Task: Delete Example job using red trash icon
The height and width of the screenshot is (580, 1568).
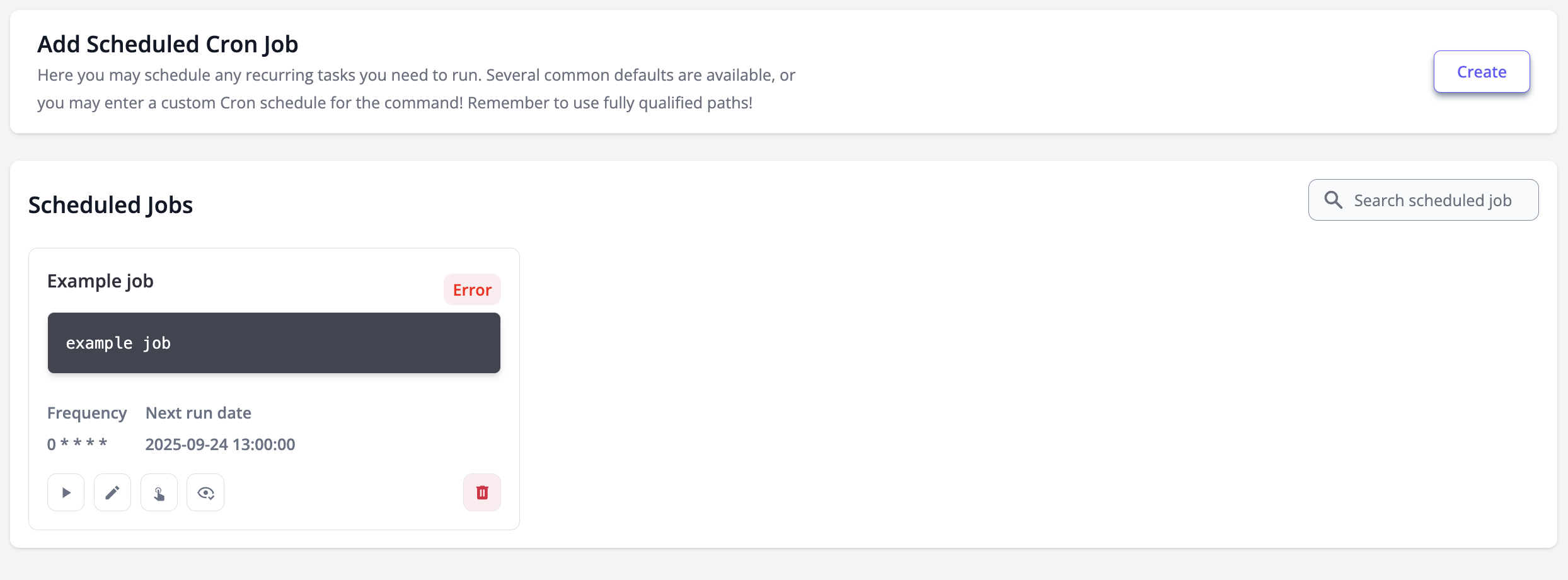Action: coord(482,492)
